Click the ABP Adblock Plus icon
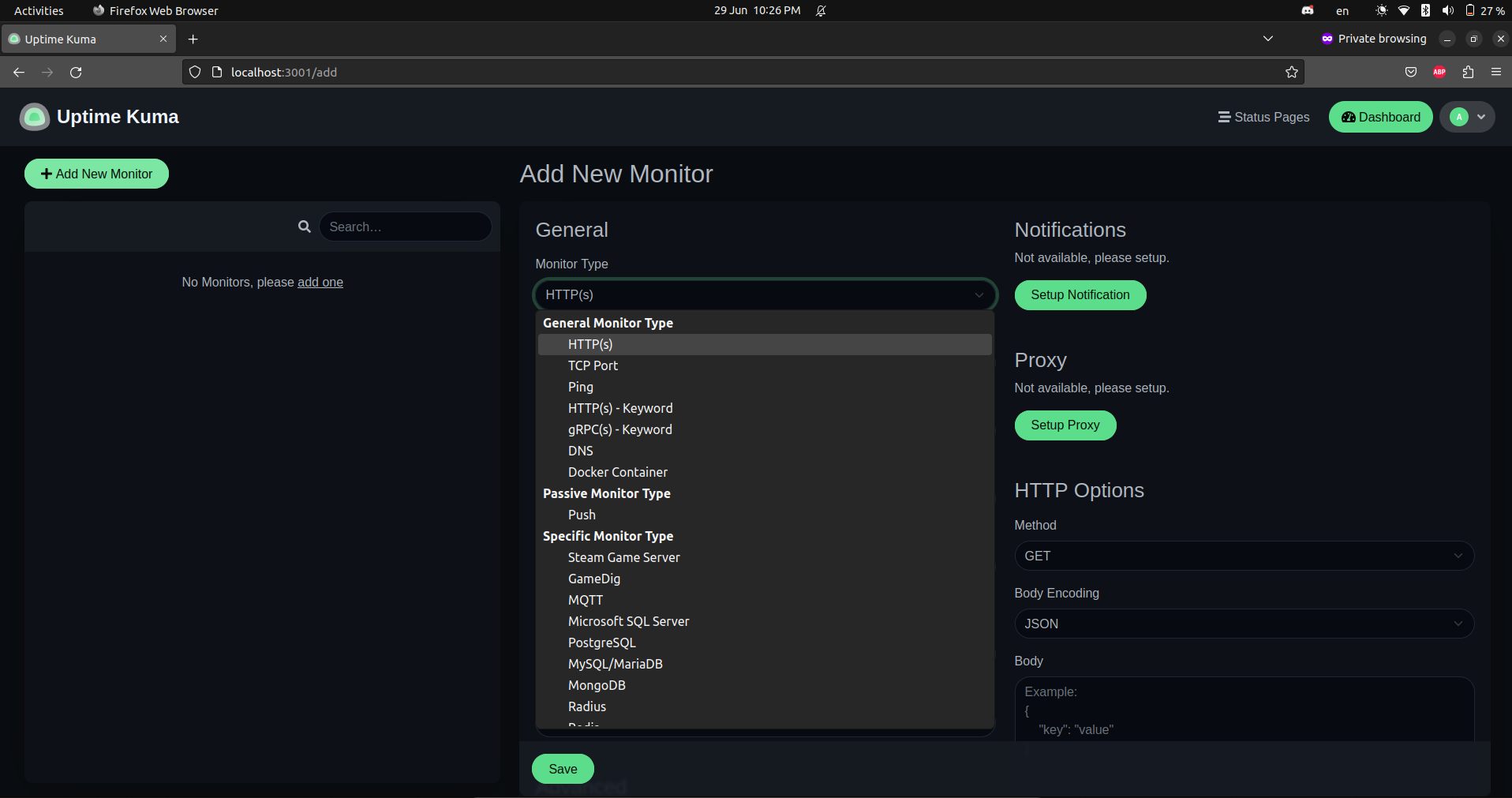The image size is (1512, 798). (1439, 72)
